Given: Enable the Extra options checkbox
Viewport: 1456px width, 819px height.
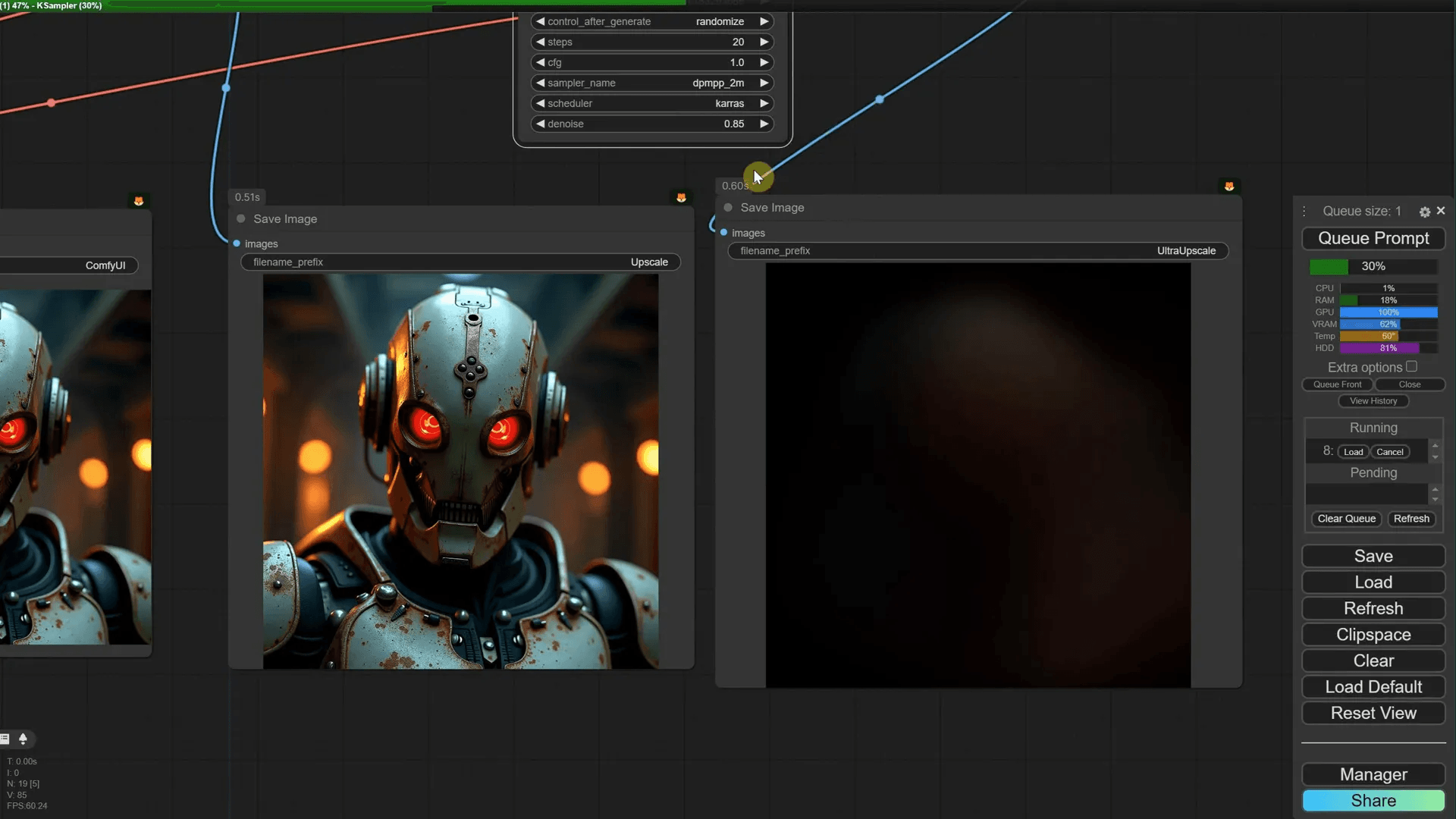Looking at the screenshot, I should 1411,367.
